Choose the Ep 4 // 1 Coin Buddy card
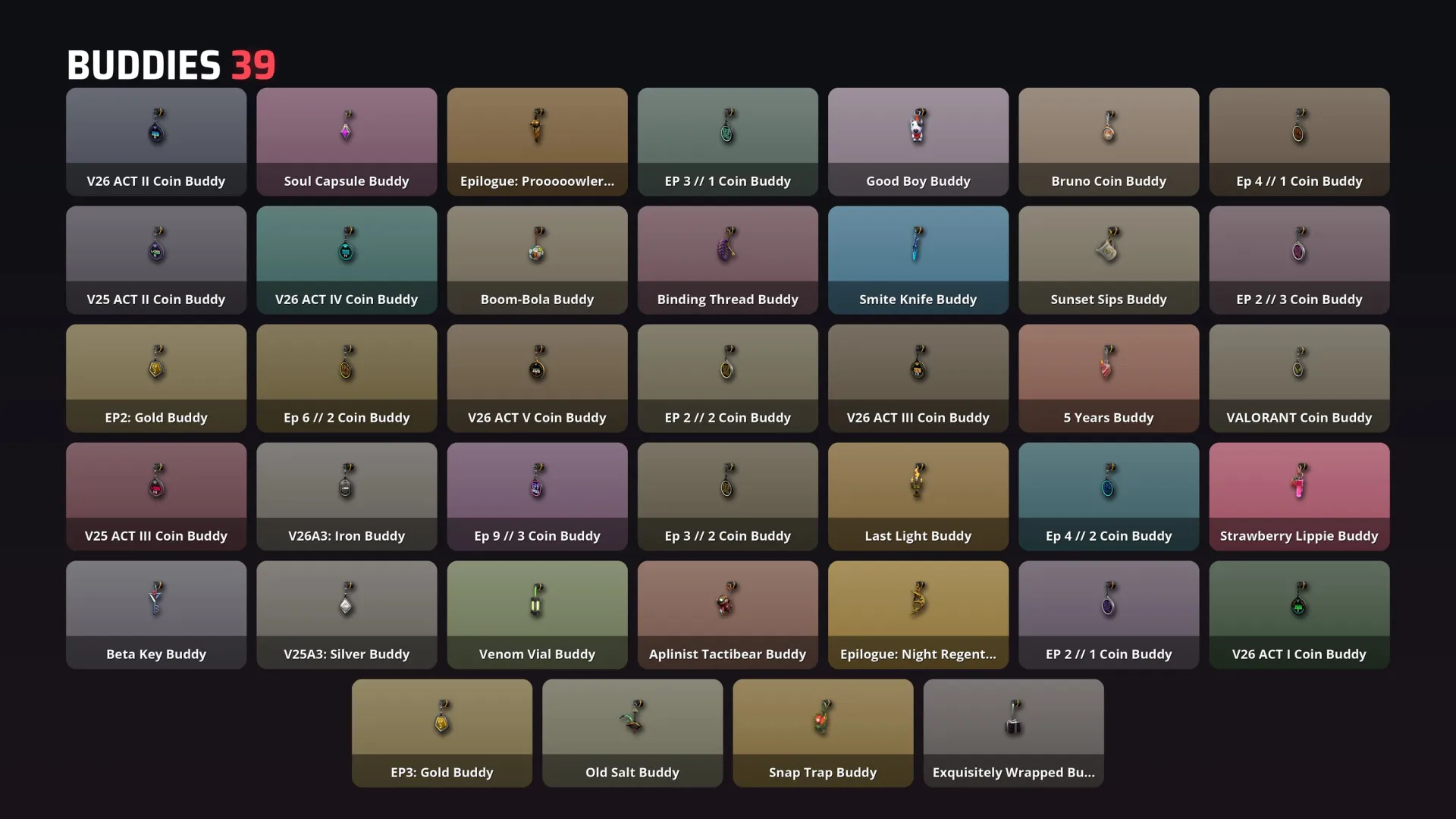Viewport: 1456px width, 819px height. [x=1299, y=142]
